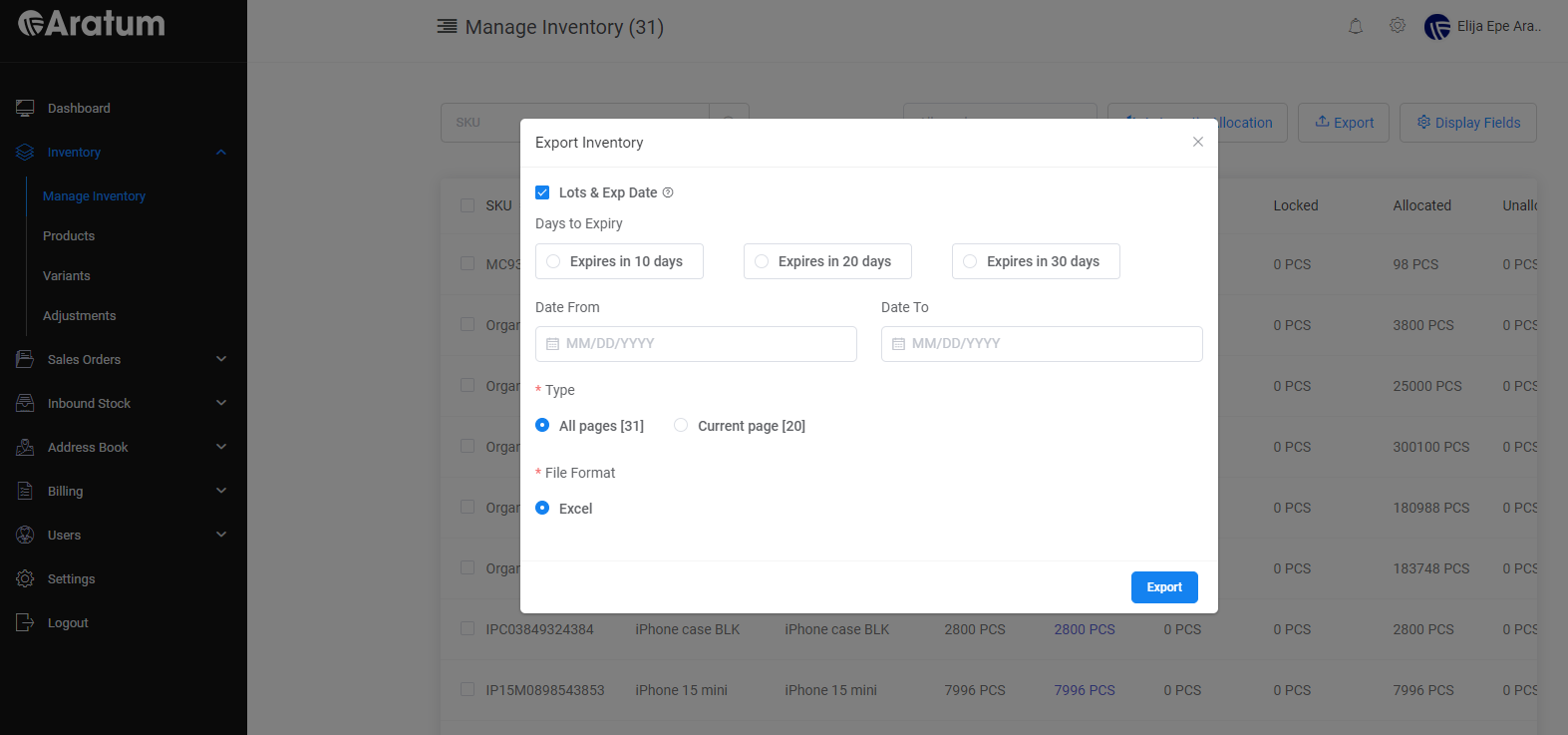Click the Address Book icon
The width and height of the screenshot is (1568, 735).
click(x=25, y=447)
